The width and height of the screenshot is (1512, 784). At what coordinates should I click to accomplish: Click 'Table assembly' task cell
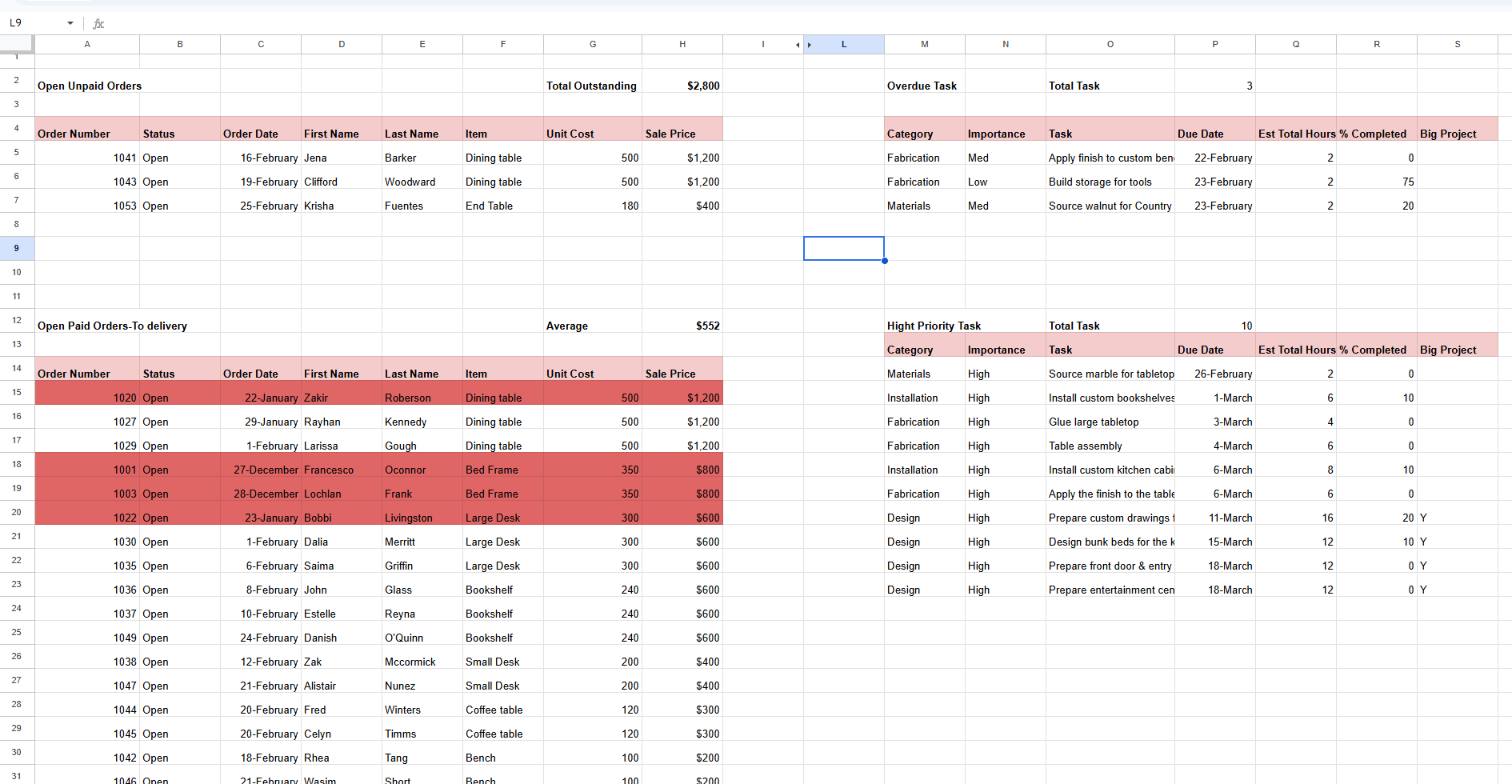pos(1110,441)
